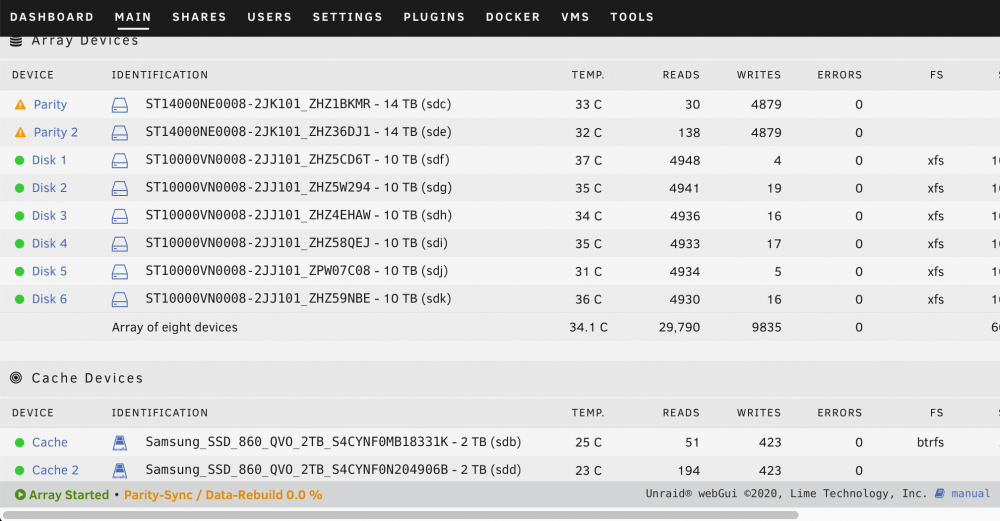The image size is (1000, 521).
Task: Click the Array of eight devices summary
Action: [x=175, y=327]
